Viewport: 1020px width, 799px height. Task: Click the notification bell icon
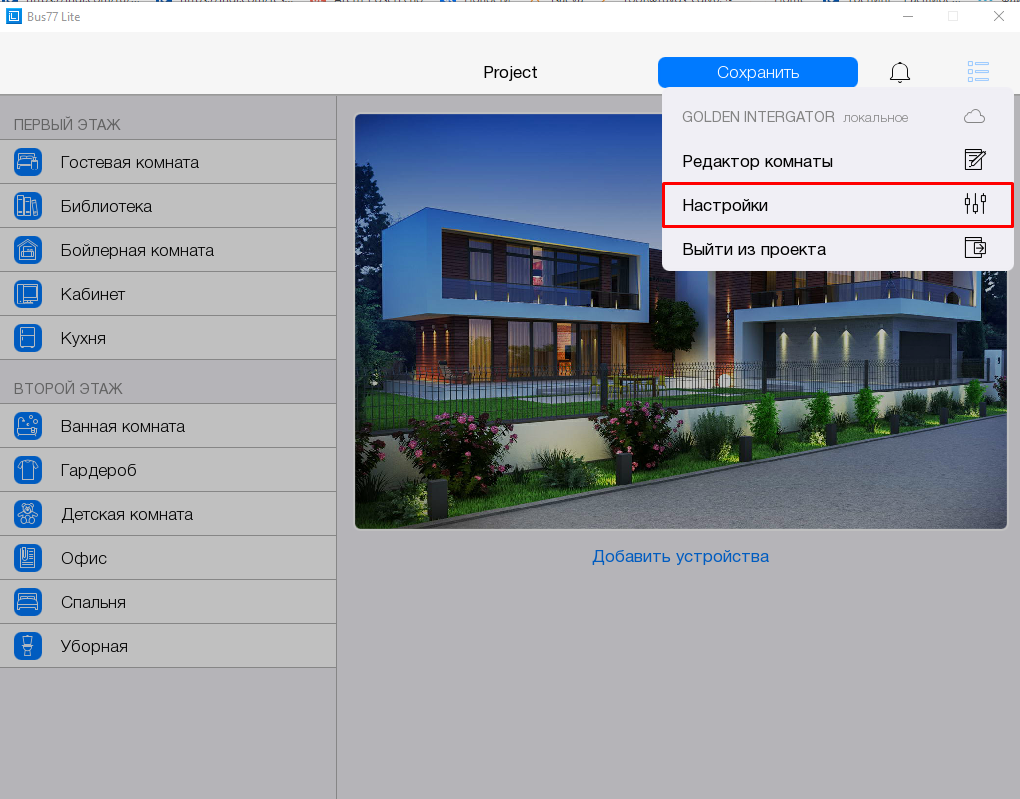pos(900,72)
